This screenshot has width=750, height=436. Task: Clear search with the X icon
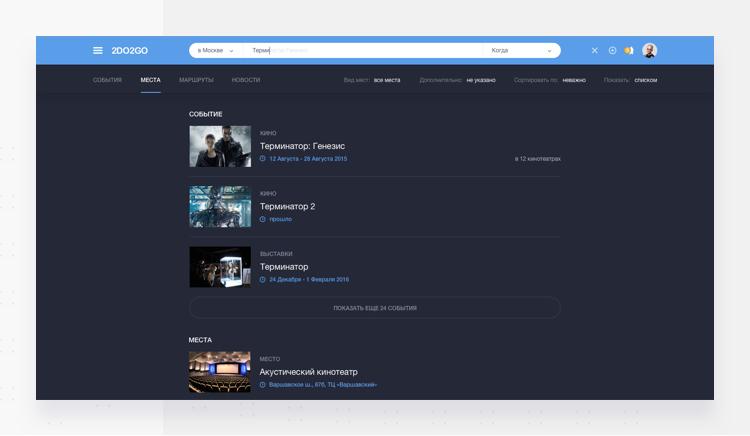pos(595,51)
